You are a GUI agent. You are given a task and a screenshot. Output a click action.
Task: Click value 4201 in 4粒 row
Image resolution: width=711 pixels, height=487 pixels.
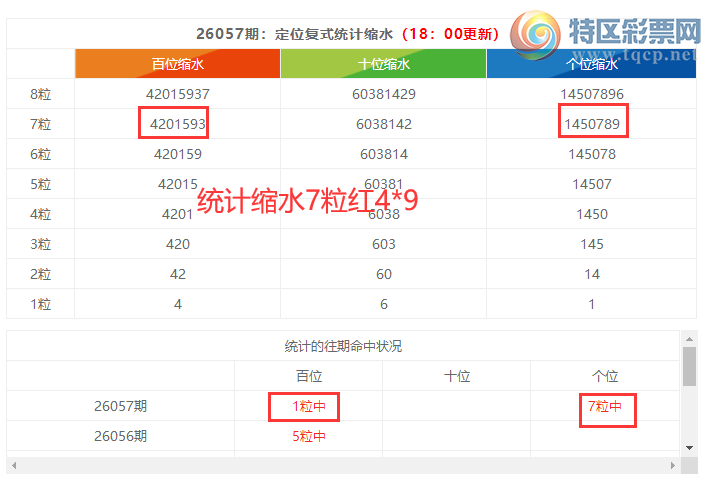click(178, 214)
